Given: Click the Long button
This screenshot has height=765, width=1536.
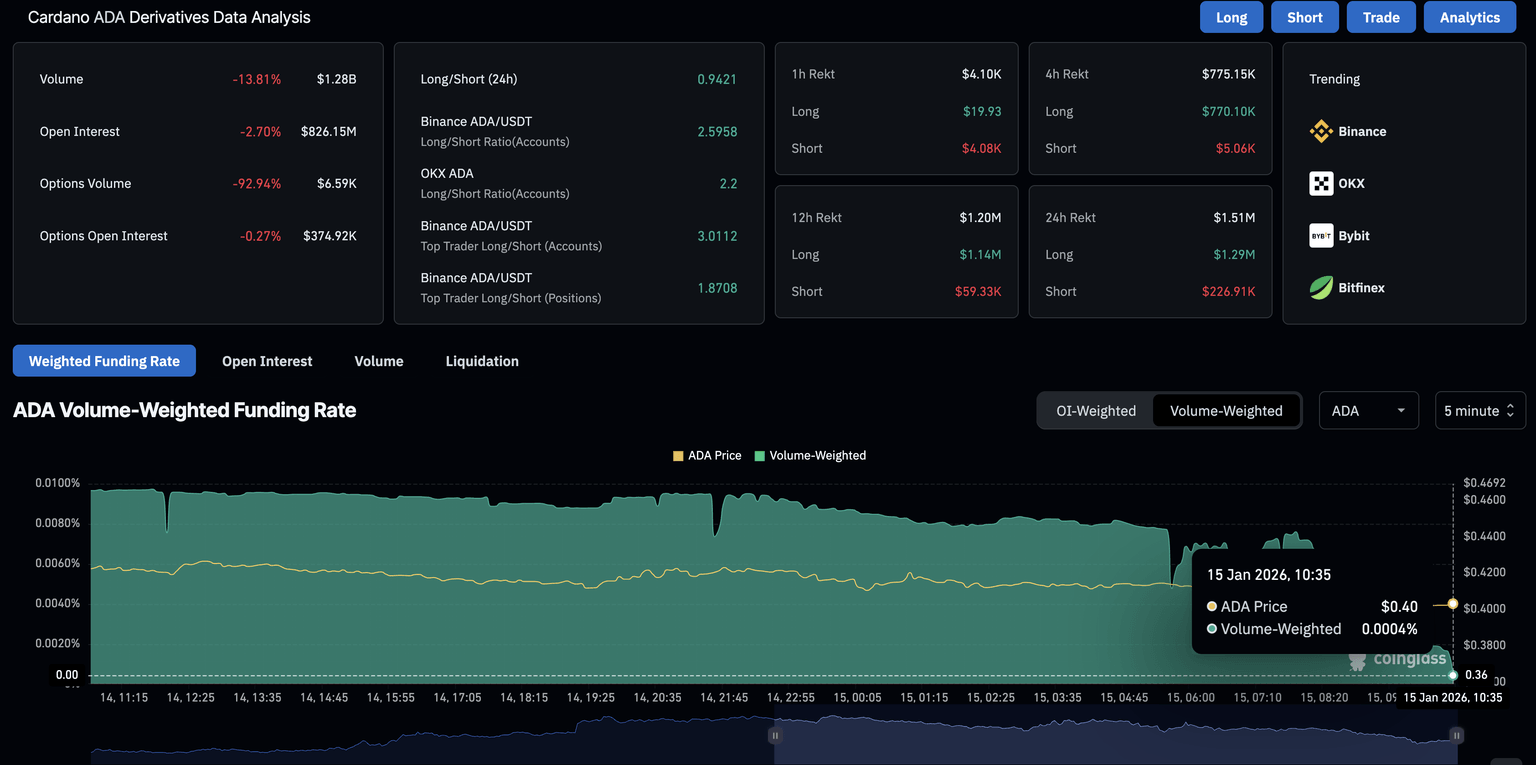Looking at the screenshot, I should pyautogui.click(x=1231, y=17).
